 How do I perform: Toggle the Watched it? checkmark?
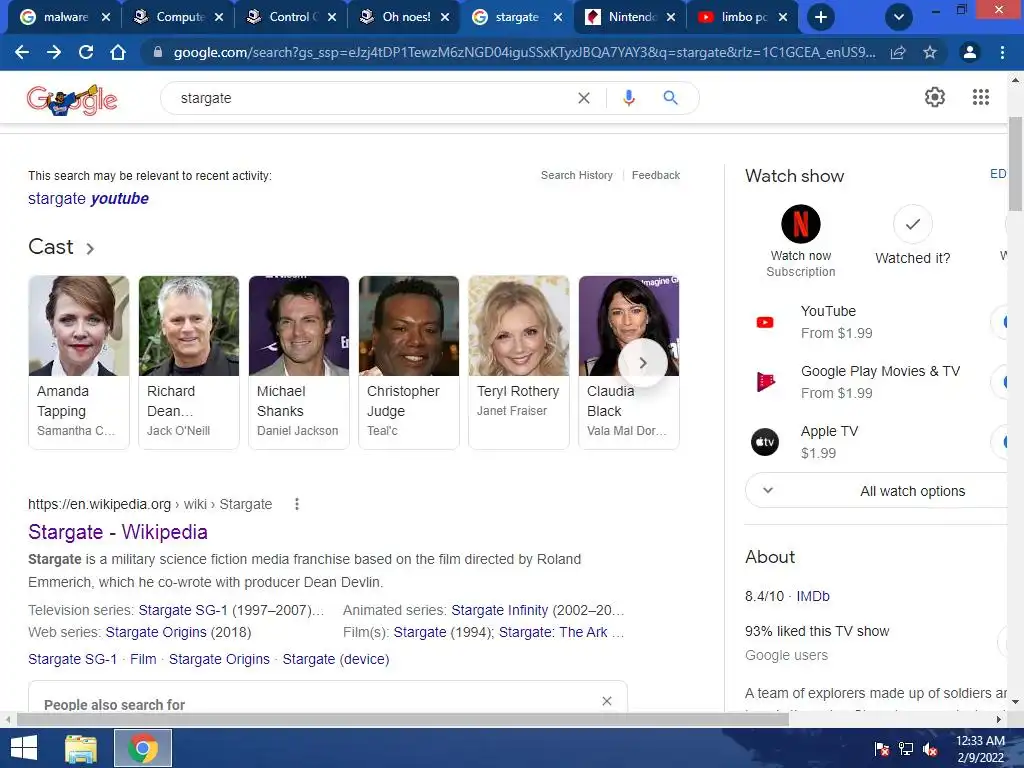point(912,224)
